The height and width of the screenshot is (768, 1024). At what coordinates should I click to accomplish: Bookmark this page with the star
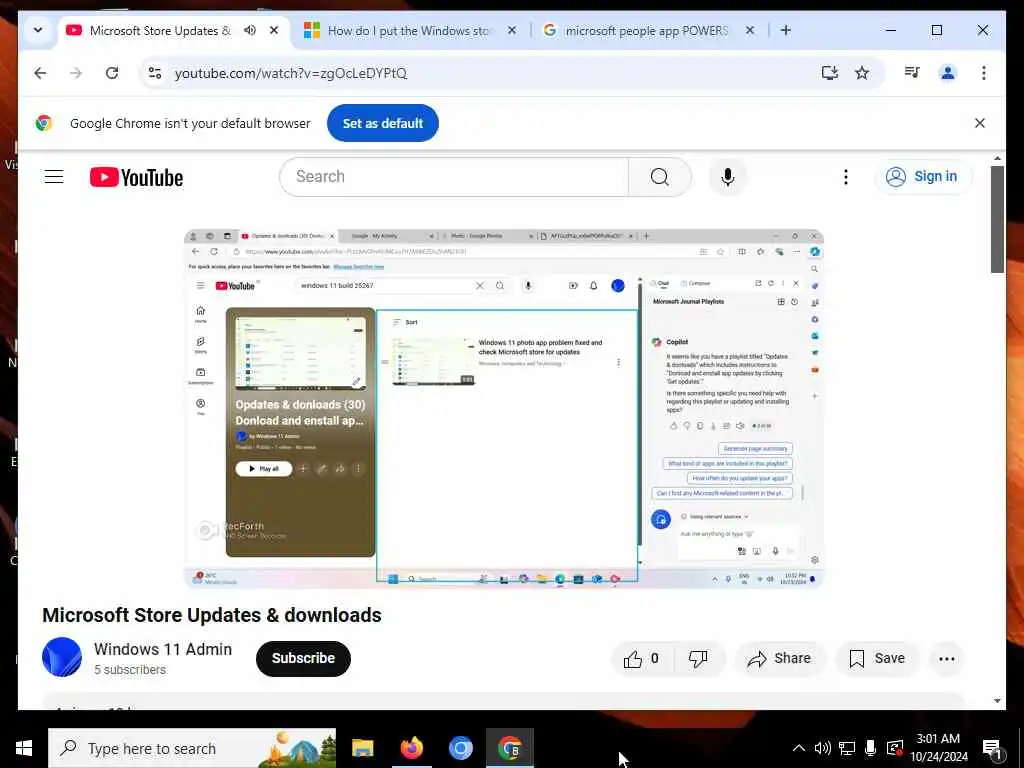coord(862,73)
